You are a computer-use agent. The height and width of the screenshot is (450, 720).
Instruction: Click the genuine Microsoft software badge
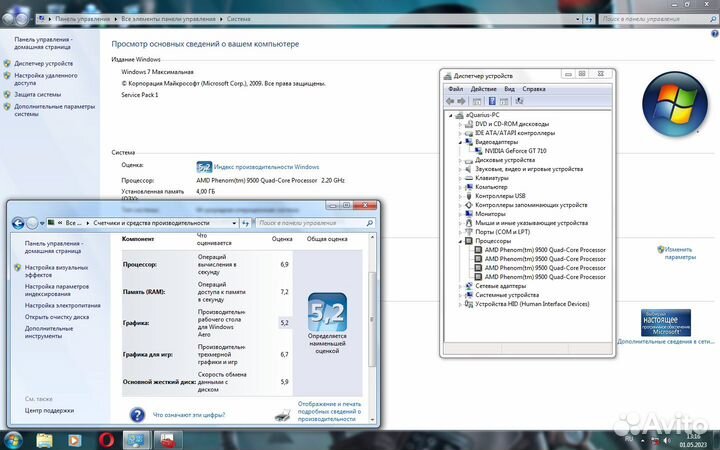(x=666, y=323)
